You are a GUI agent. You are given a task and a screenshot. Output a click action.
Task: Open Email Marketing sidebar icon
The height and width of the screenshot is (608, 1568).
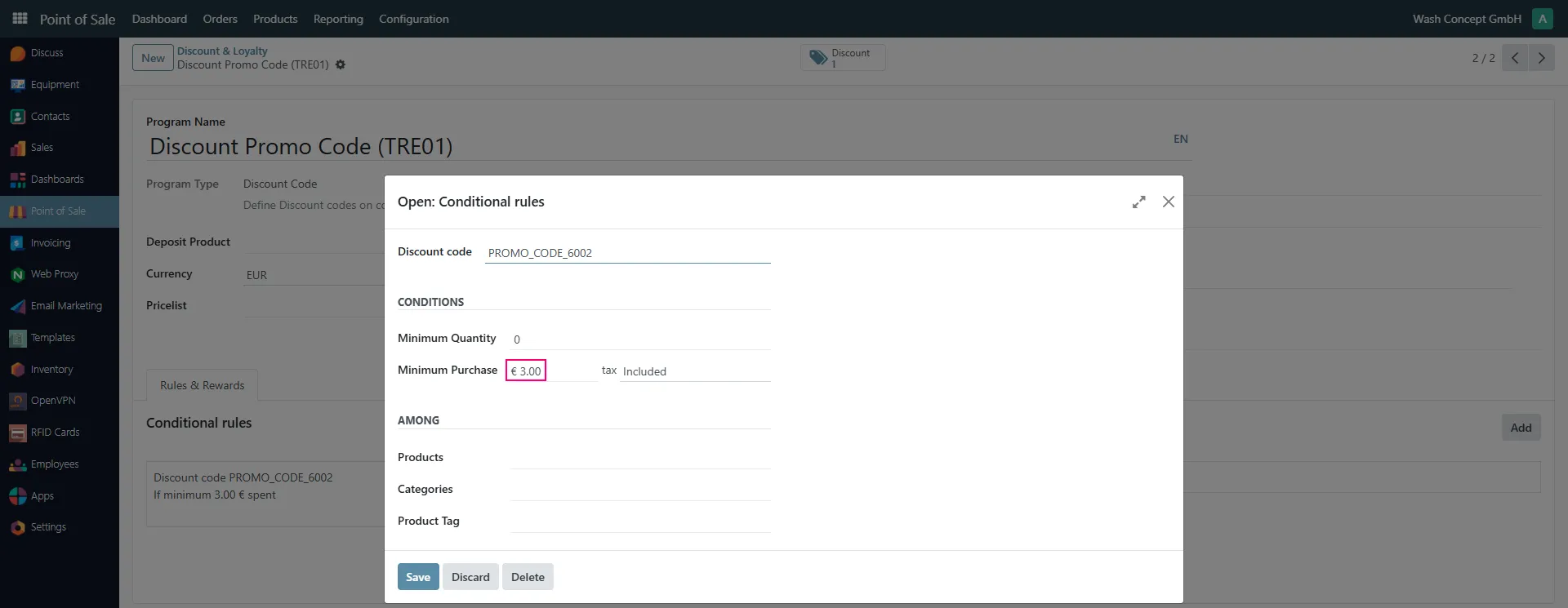[18, 306]
